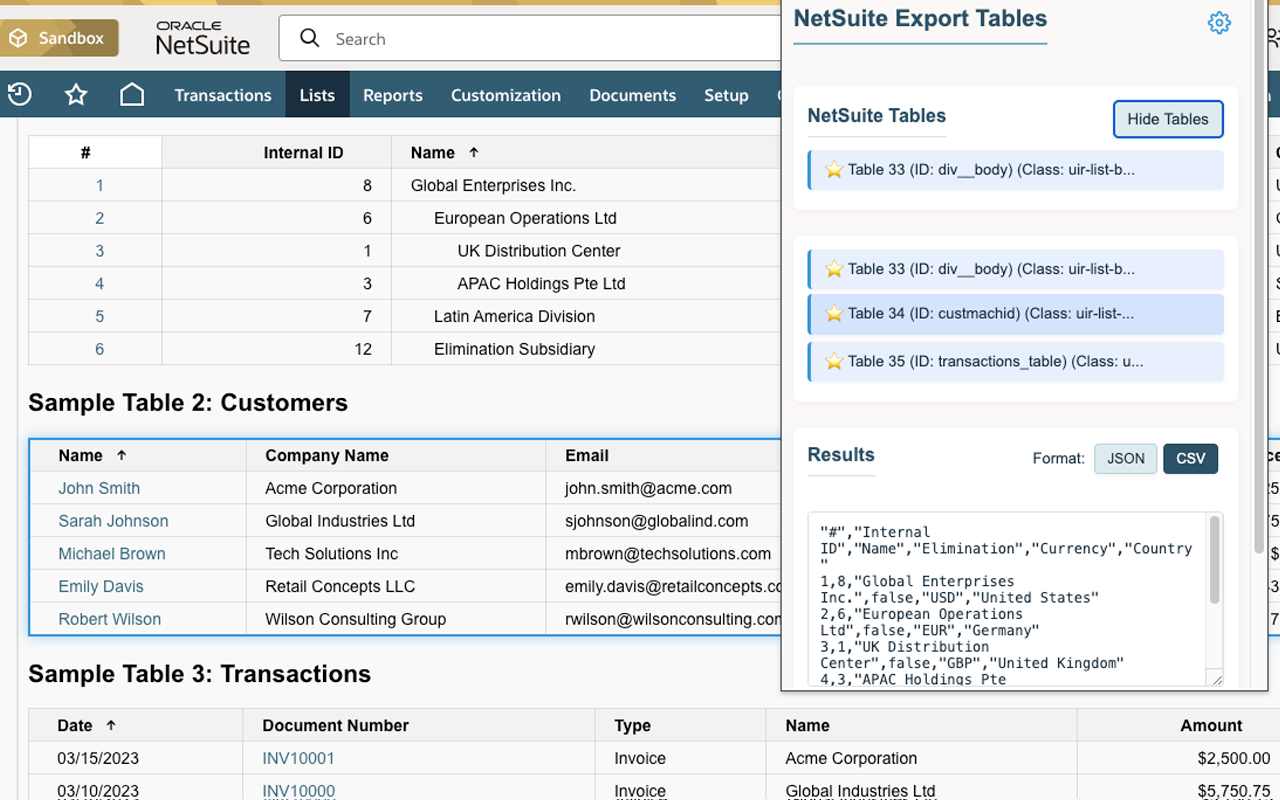Click john.smith@acme.com email cell
The width and height of the screenshot is (1280, 800).
pos(648,488)
